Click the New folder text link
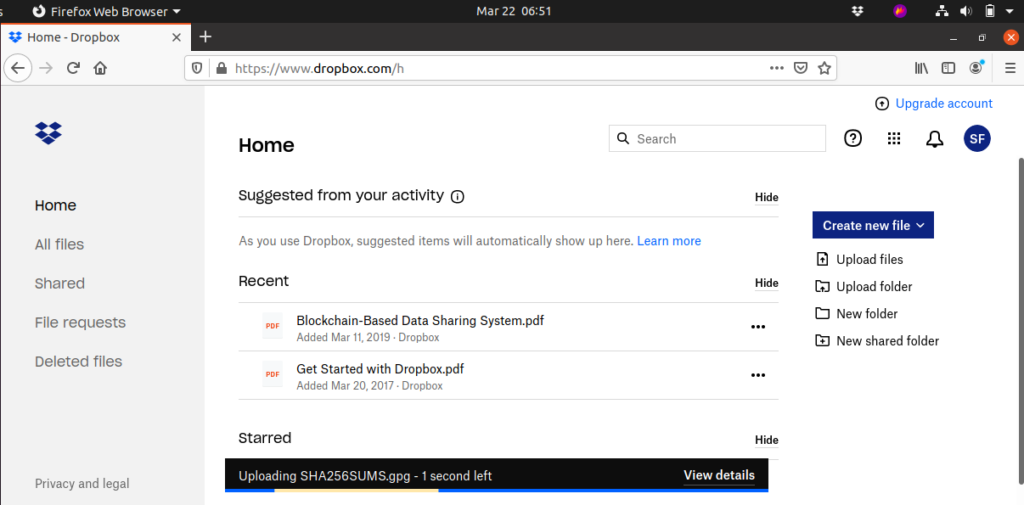The height and width of the screenshot is (505, 1024). click(x=867, y=314)
